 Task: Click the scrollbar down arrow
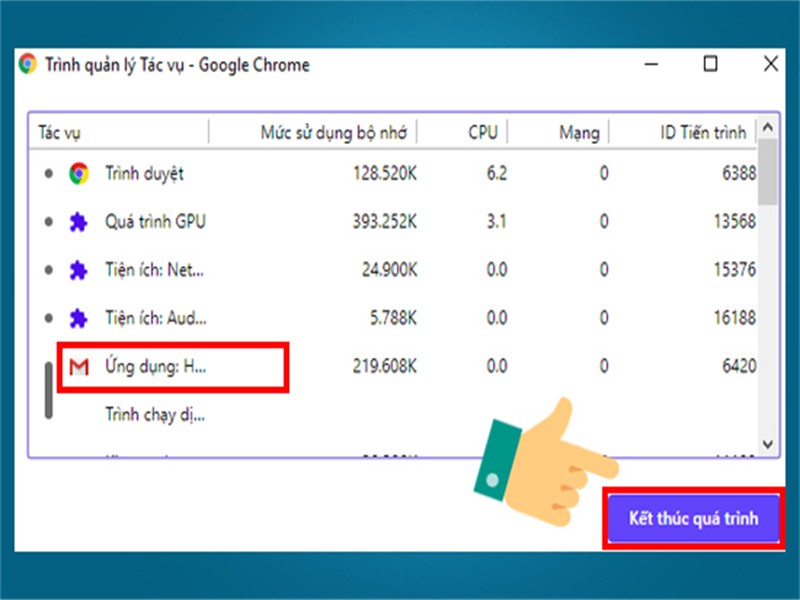[768, 444]
